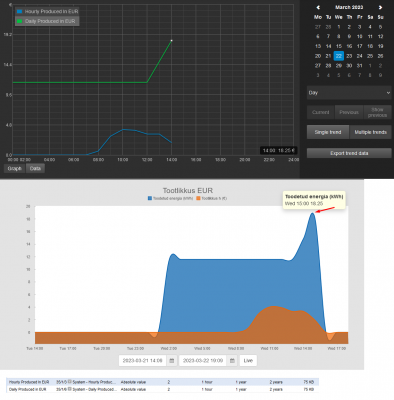Click the blue peak near Wed 15:00
The height and width of the screenshot is (400, 394).
(x=312, y=214)
